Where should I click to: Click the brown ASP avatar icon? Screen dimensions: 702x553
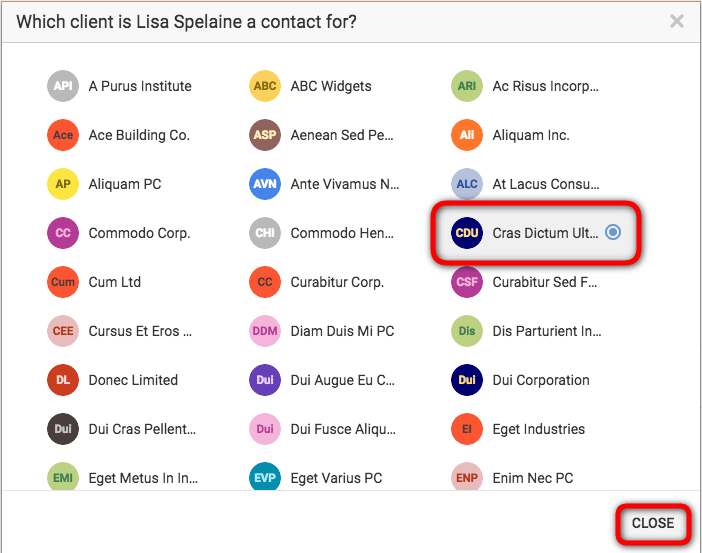[x=265, y=135]
